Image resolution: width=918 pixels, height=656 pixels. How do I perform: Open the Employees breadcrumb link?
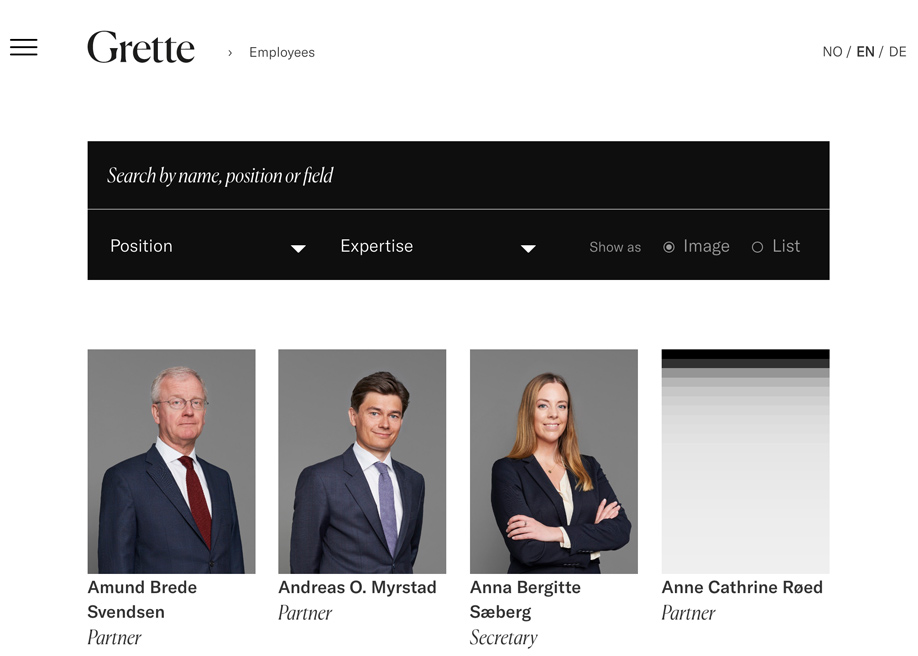(282, 53)
